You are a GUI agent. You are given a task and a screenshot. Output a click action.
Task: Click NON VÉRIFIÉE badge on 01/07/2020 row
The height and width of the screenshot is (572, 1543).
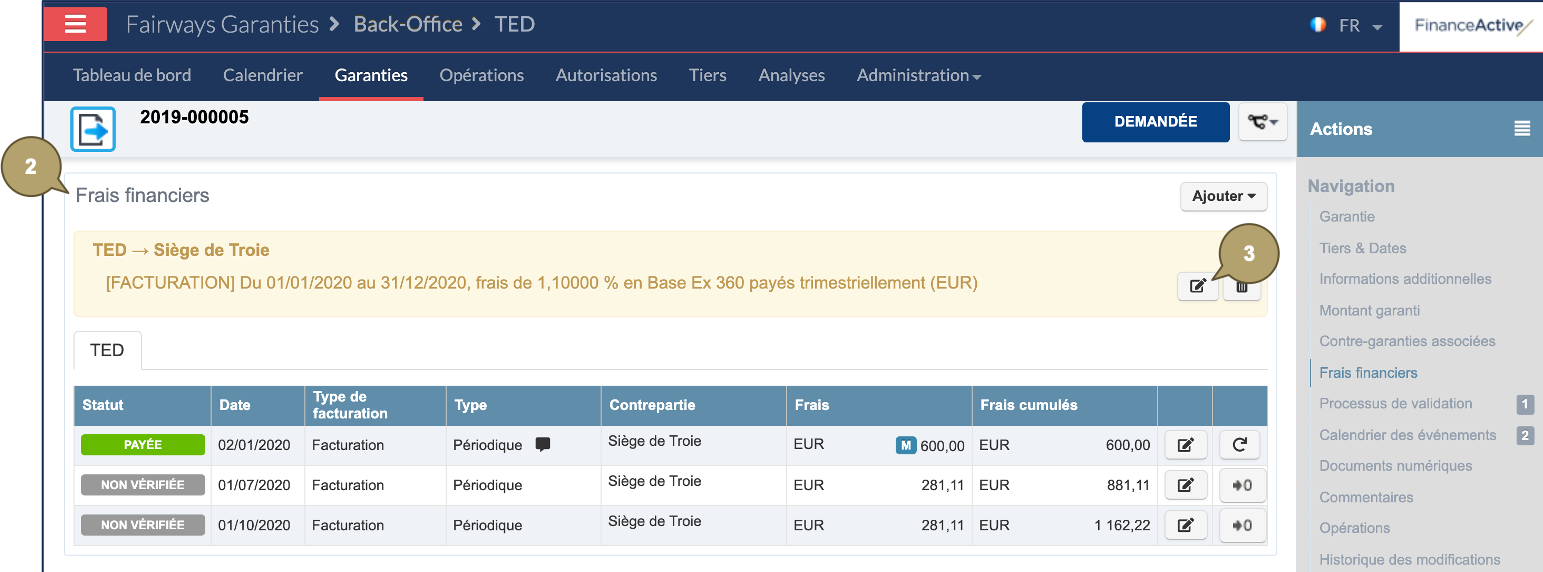tap(143, 485)
